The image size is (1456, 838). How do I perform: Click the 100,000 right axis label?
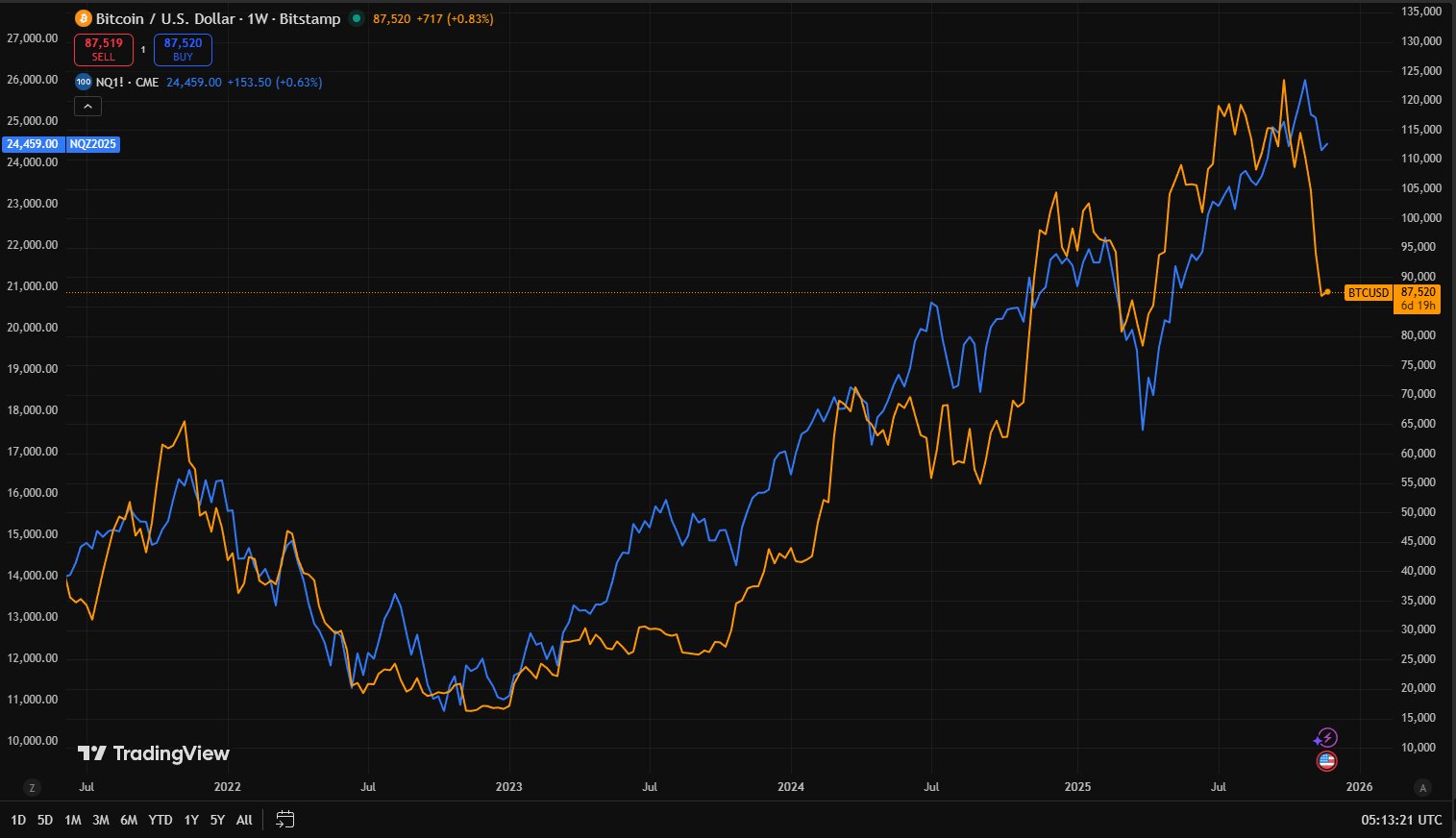point(1422,218)
